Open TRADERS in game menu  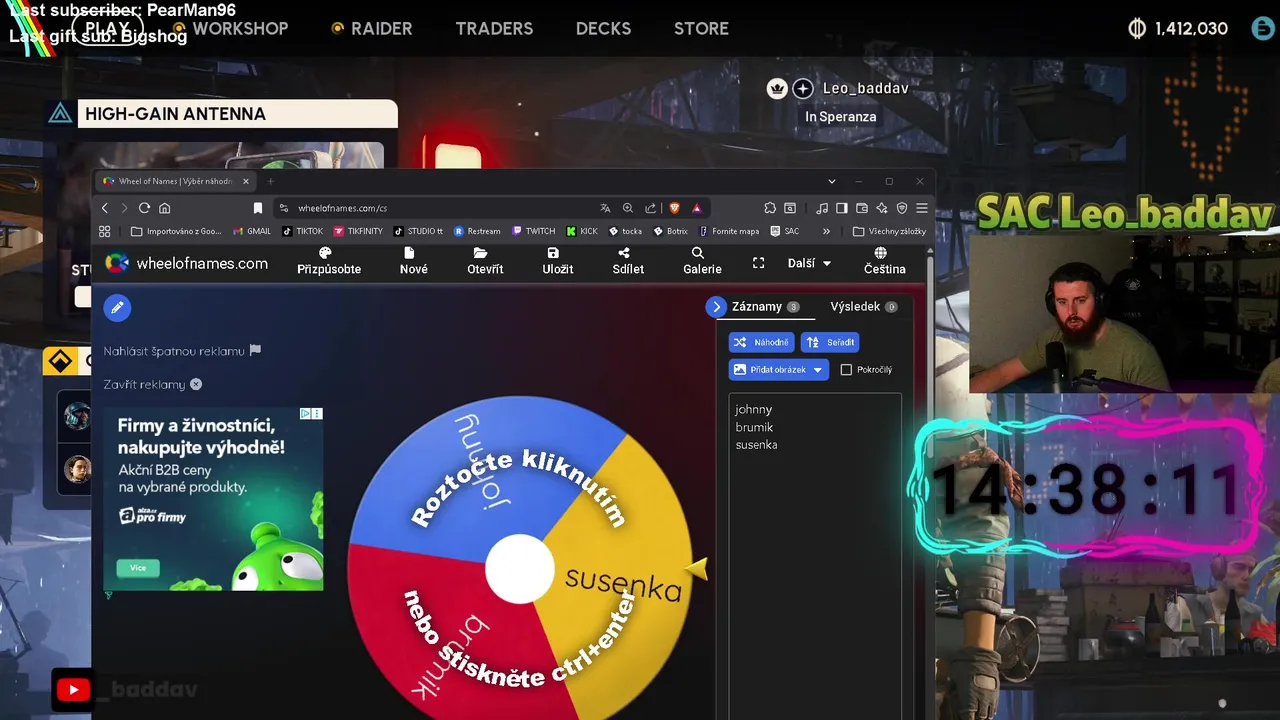[494, 29]
